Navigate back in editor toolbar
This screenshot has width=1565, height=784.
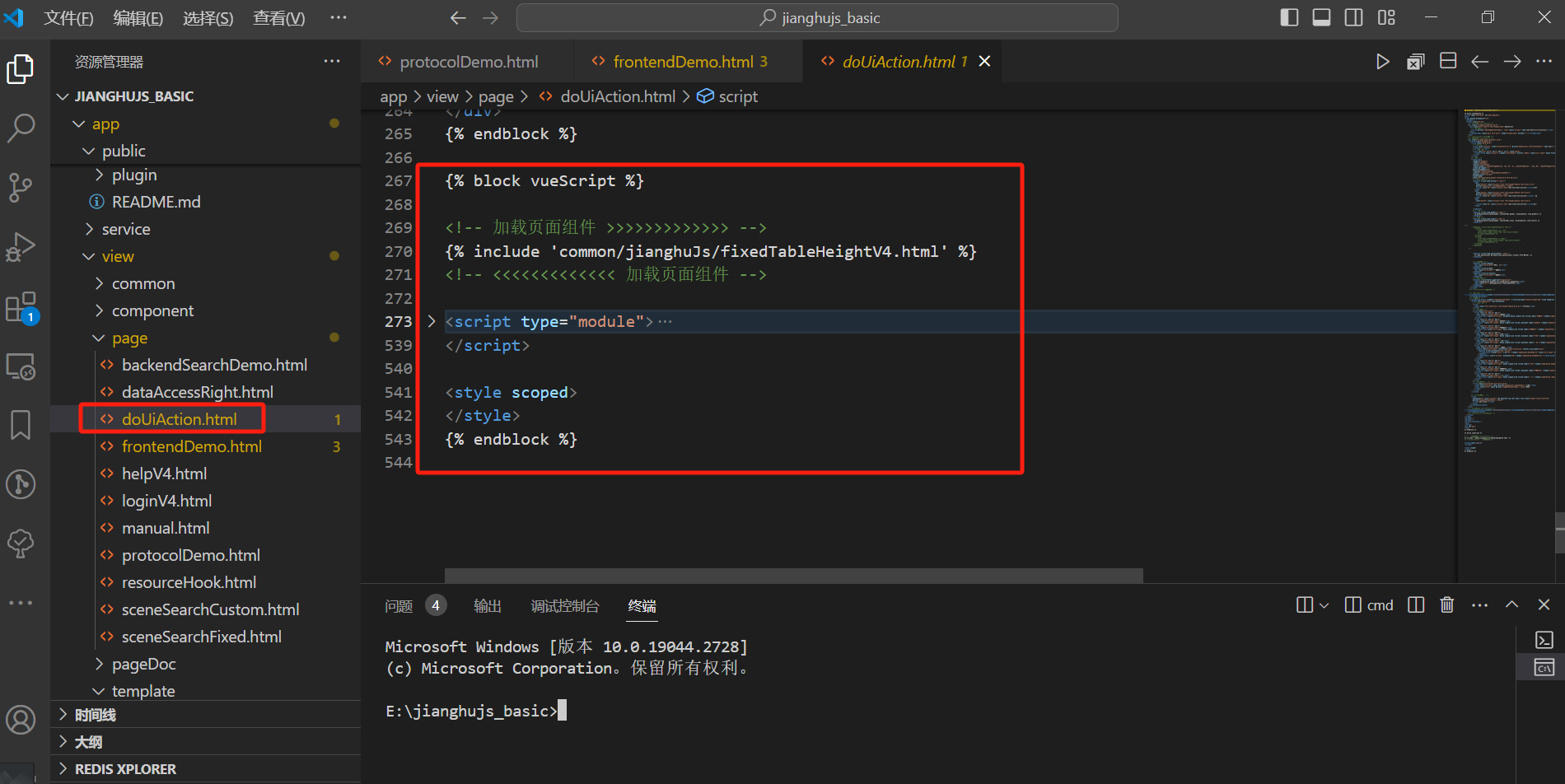1480,62
